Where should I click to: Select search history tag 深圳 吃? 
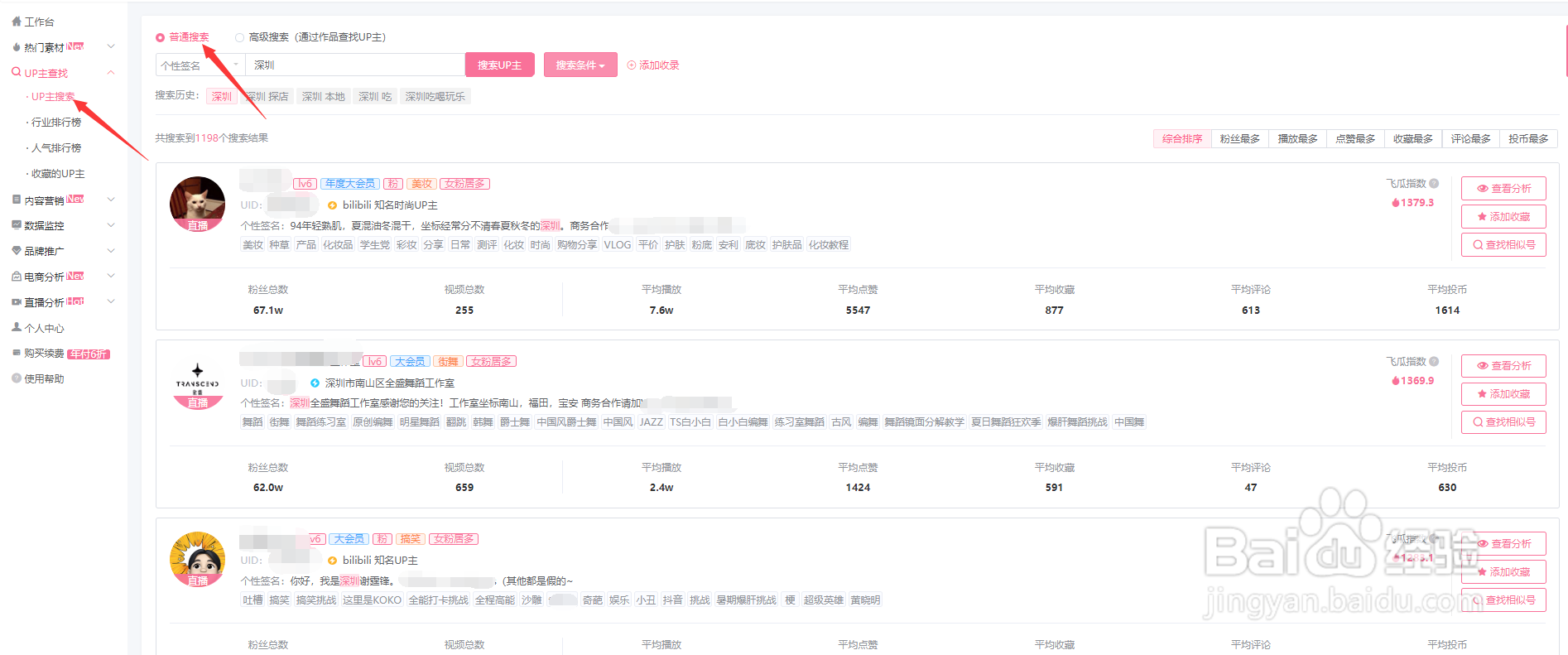pos(375,97)
